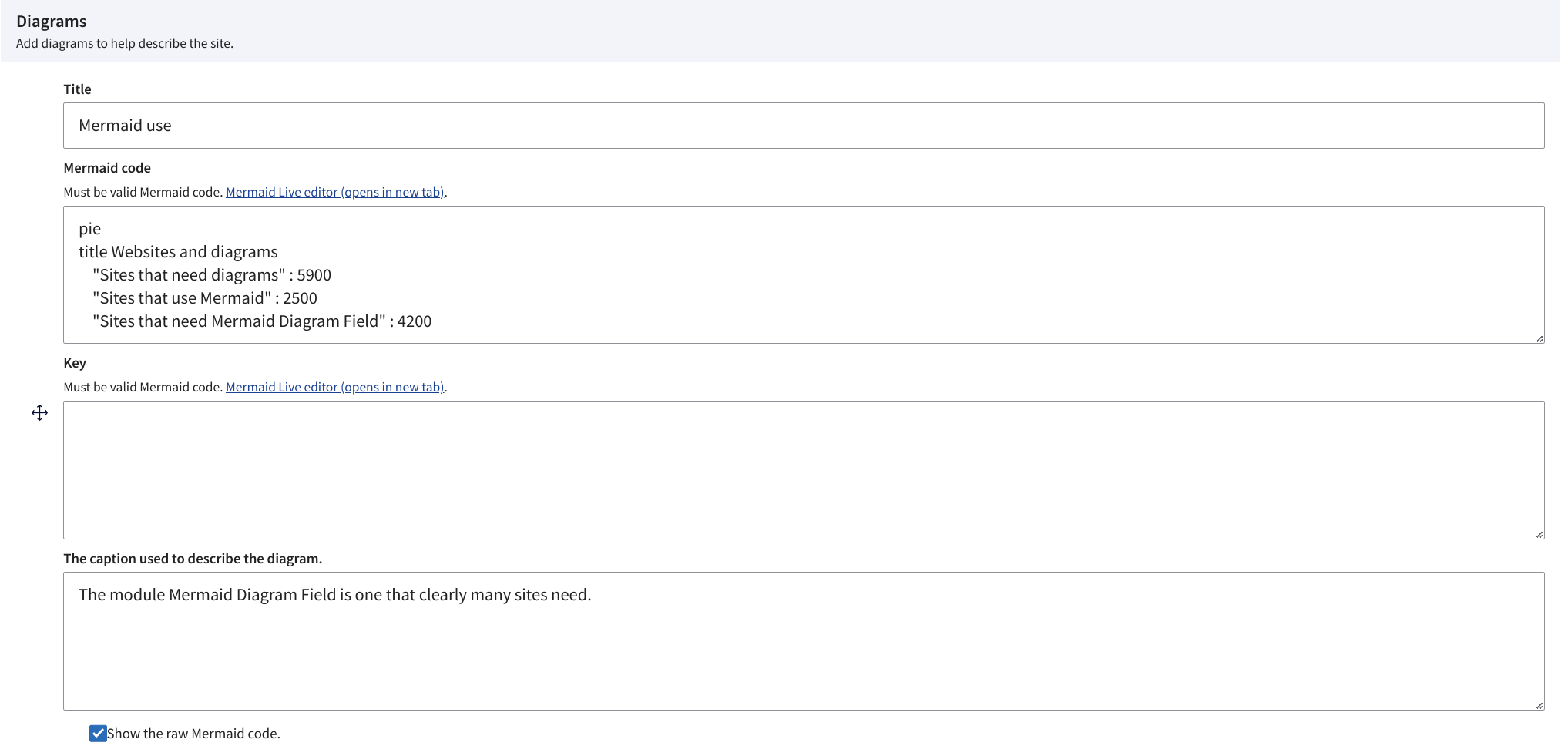Click the Key field label
Screen dimensions: 1568x756
[75, 363]
